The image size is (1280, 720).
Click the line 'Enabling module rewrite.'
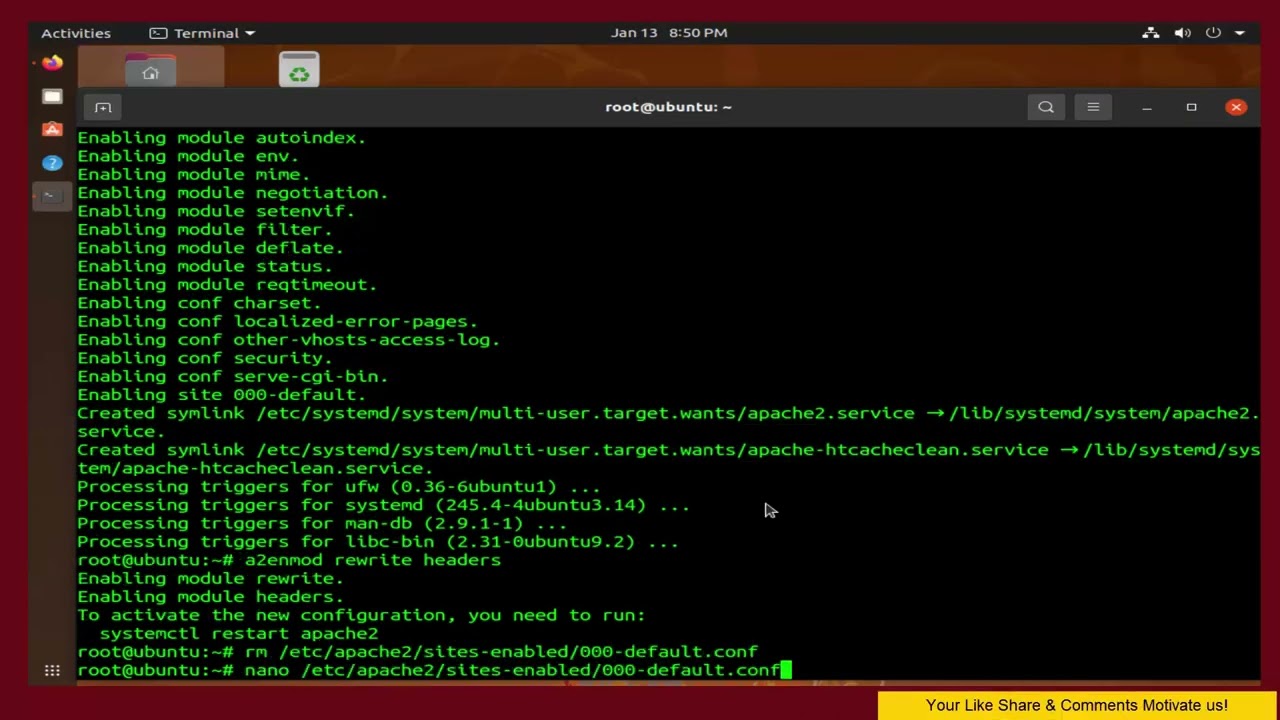tap(210, 578)
